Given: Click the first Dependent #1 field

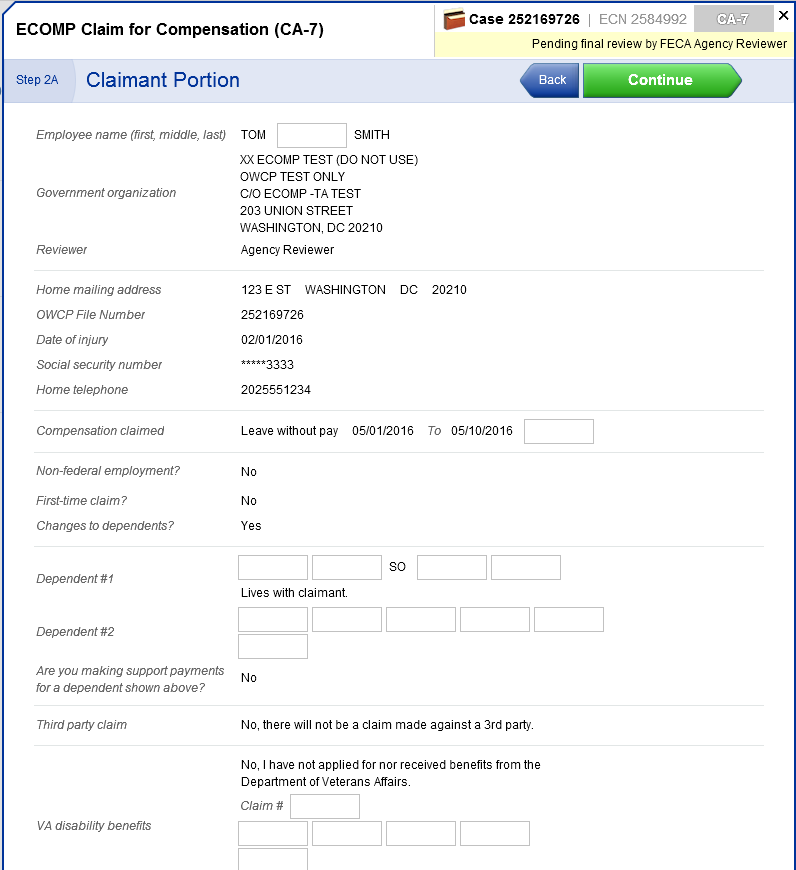Looking at the screenshot, I should point(273,567).
